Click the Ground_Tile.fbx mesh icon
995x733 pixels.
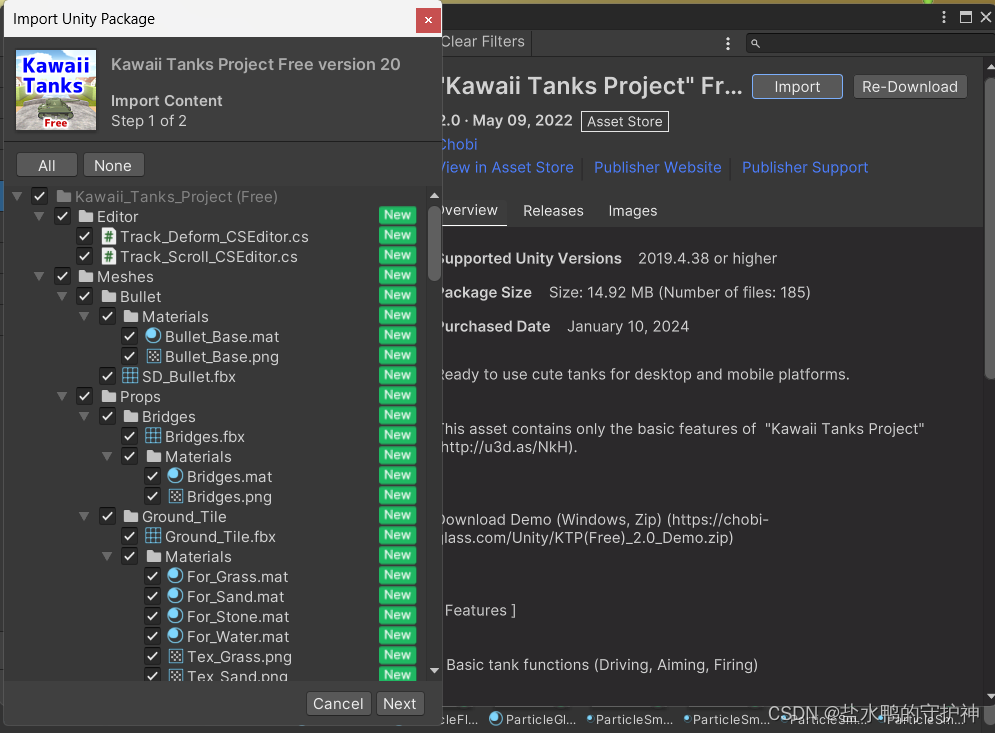(153, 536)
